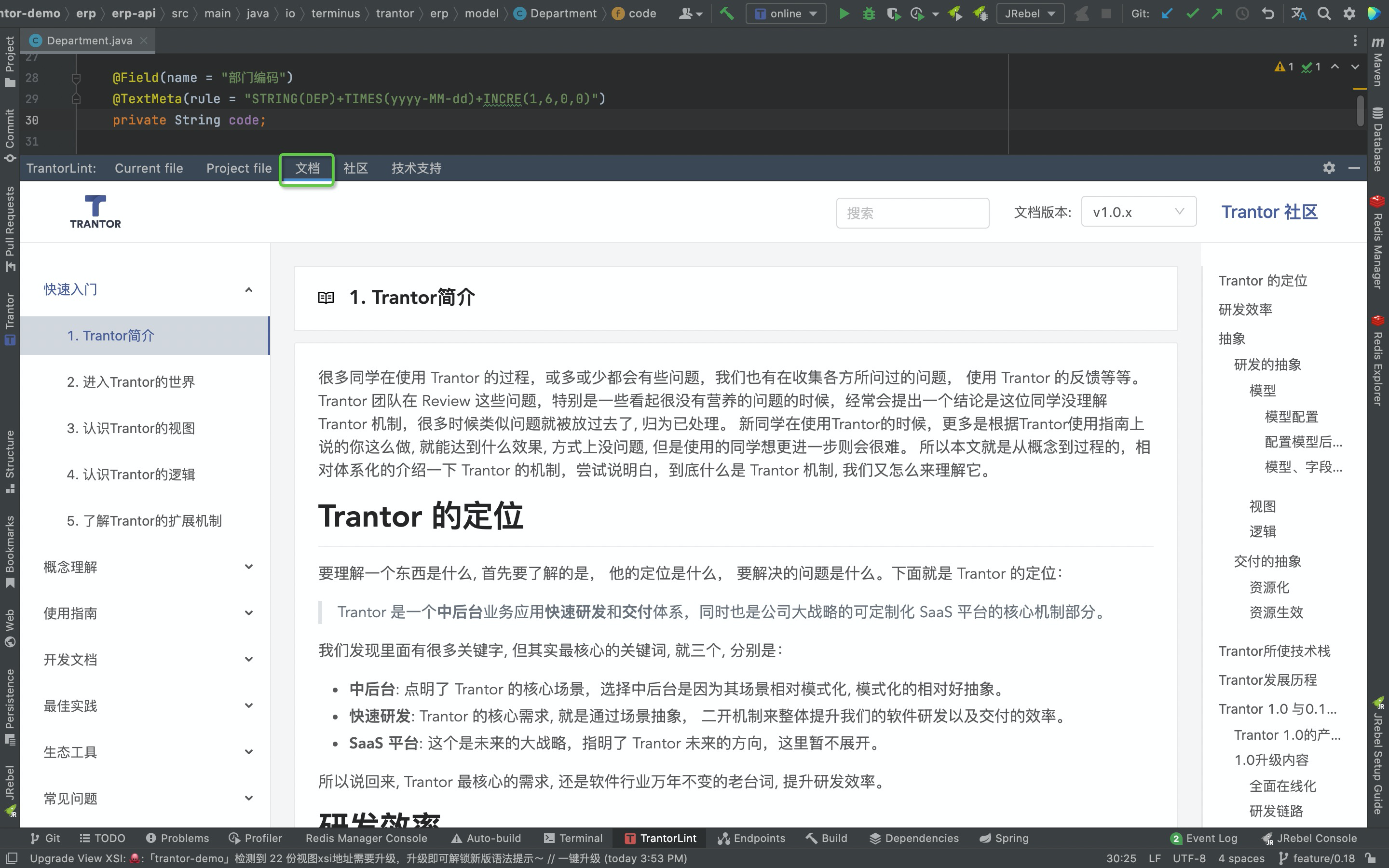Click the documentation search field
The image size is (1389, 868).
coord(912,213)
